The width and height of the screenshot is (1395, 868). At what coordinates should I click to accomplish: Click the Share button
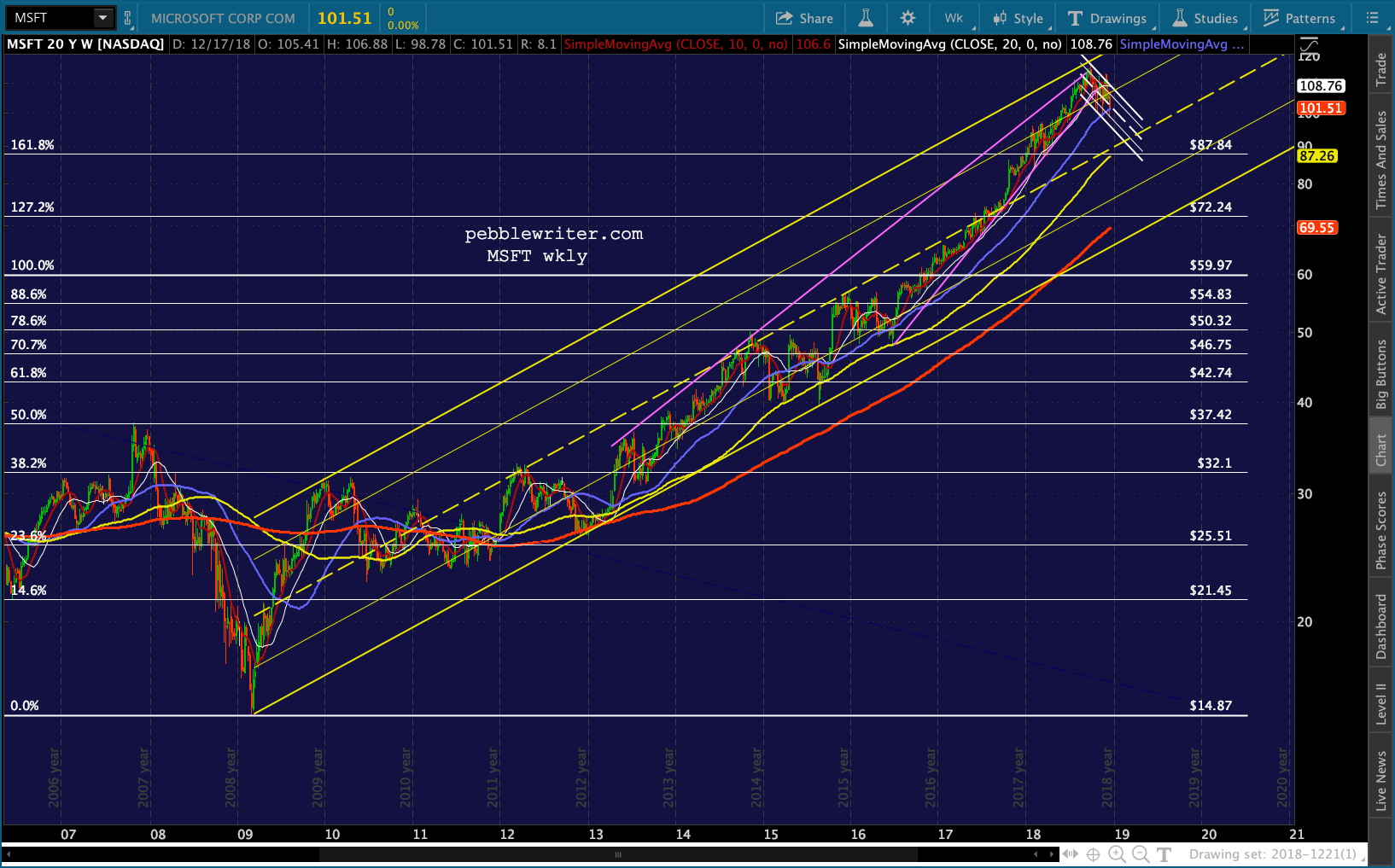click(804, 18)
